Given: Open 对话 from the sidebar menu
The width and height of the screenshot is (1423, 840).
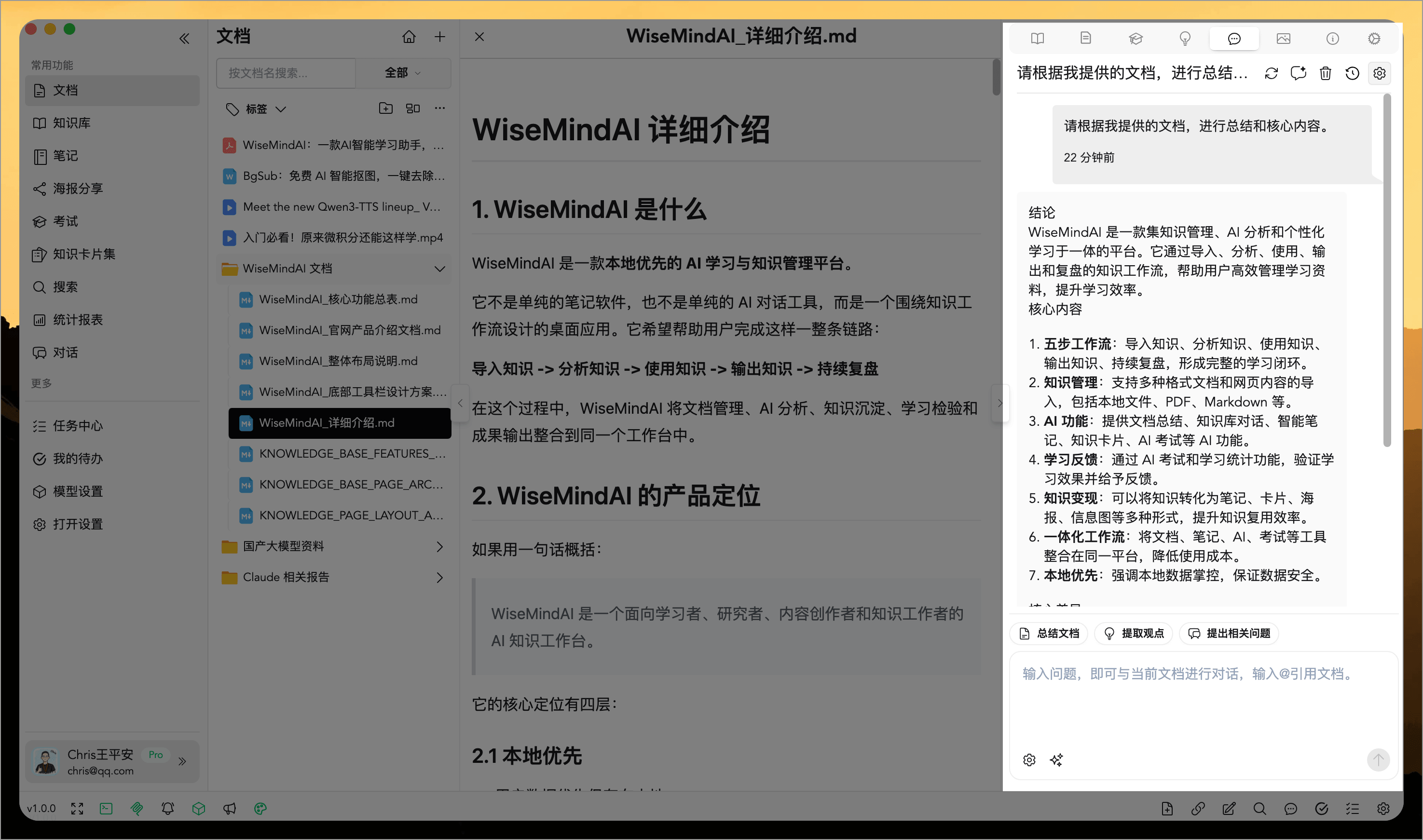Looking at the screenshot, I should (65, 352).
